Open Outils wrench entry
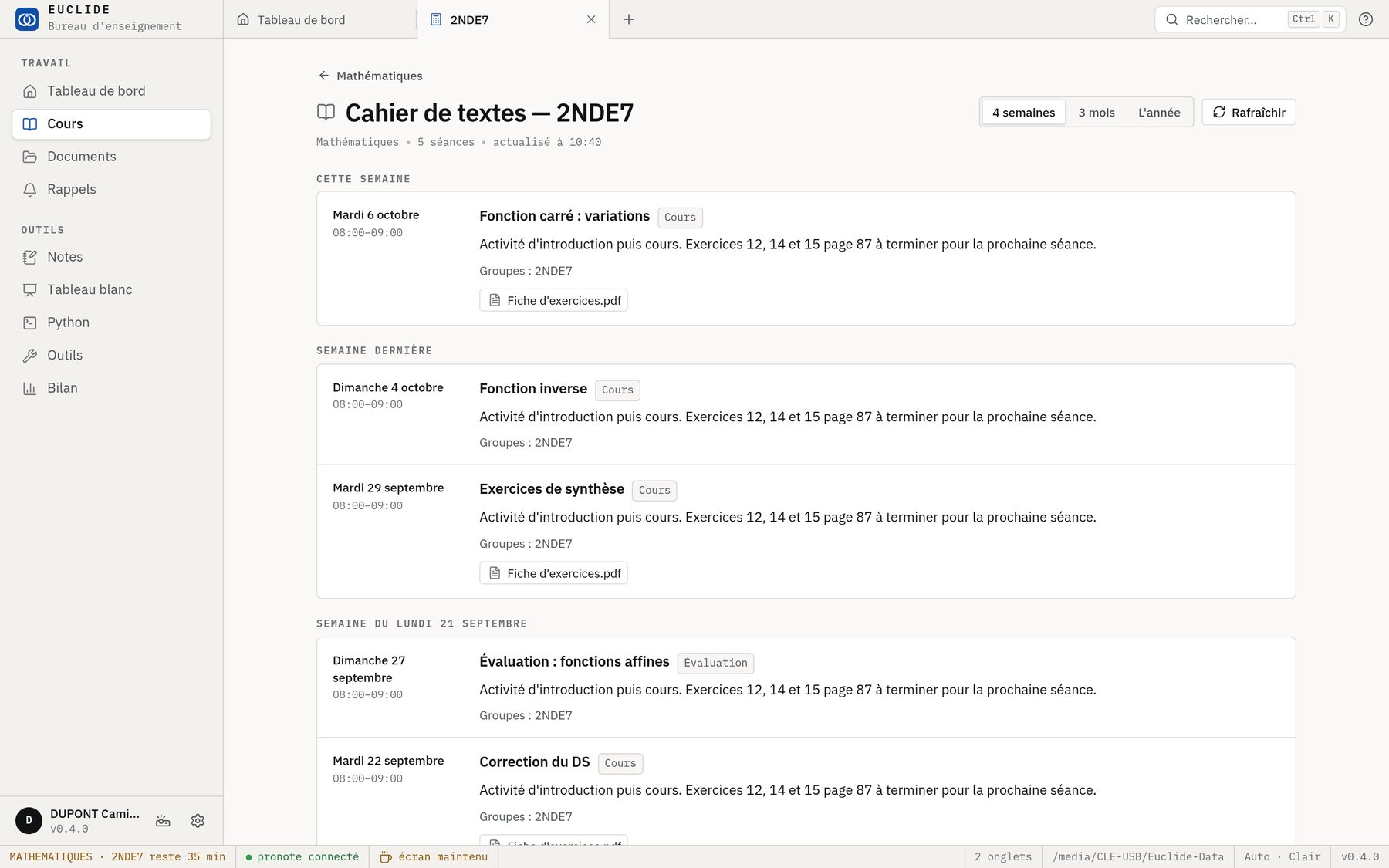1389x868 pixels. [111, 356]
